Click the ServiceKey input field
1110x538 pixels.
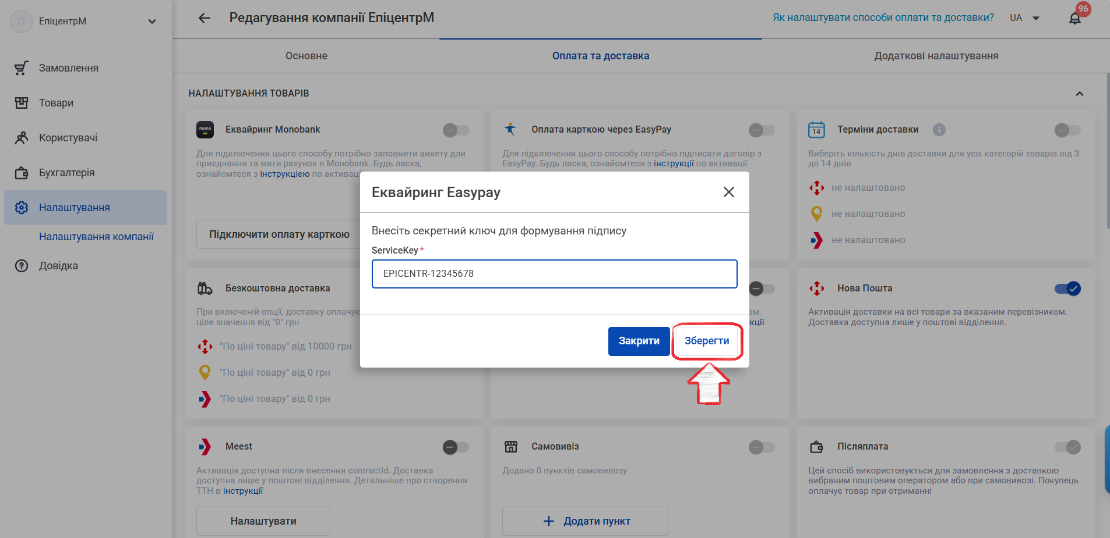point(555,273)
